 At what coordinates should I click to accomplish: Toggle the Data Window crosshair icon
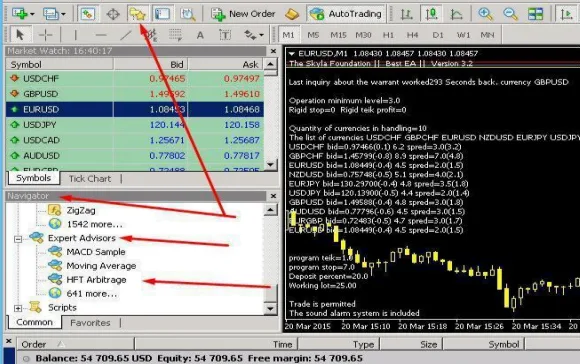[x=113, y=14]
